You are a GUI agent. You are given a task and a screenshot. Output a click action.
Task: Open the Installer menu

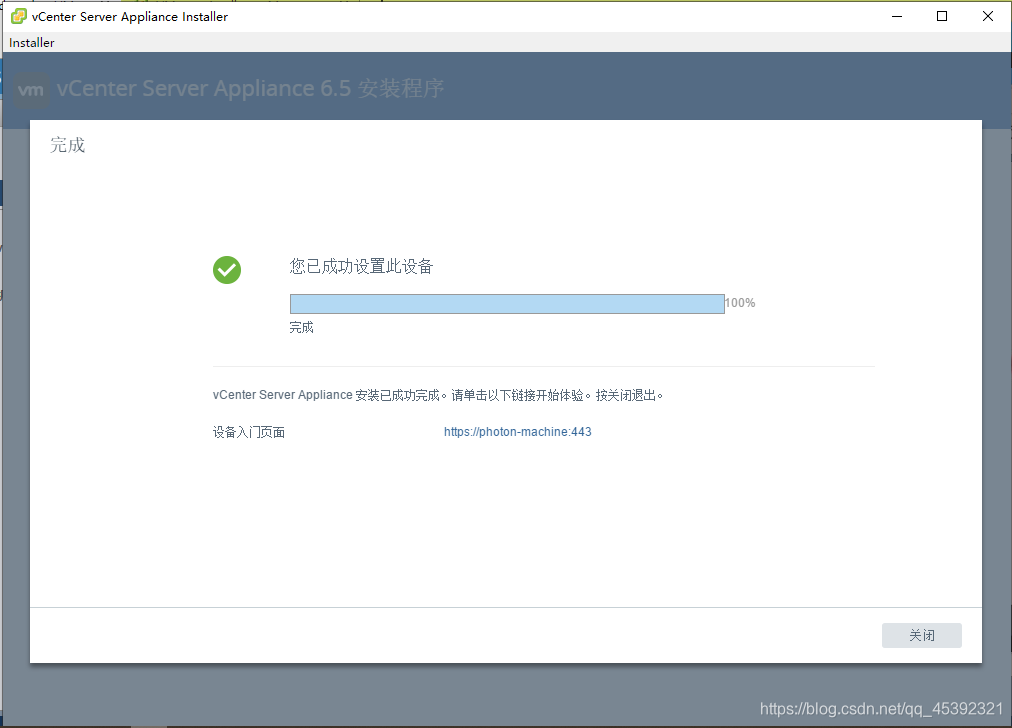(x=32, y=43)
